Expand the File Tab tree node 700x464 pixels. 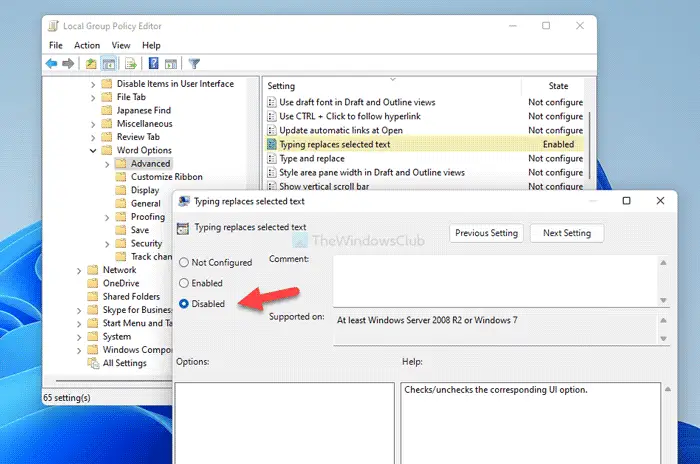pos(93,98)
